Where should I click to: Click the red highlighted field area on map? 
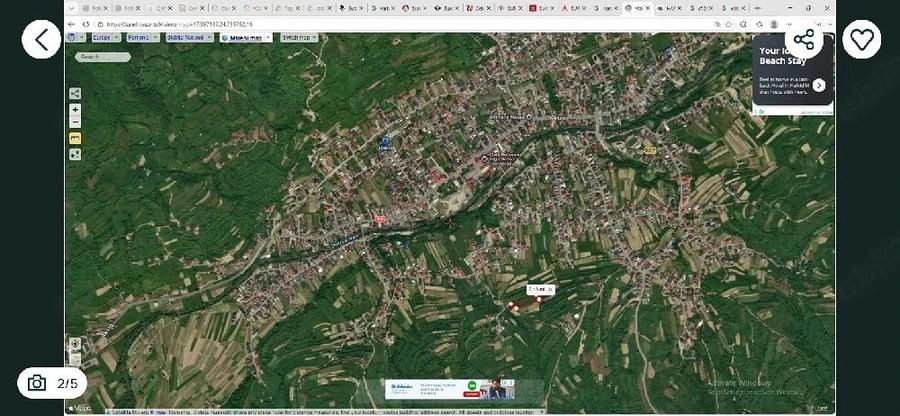coord(526,305)
